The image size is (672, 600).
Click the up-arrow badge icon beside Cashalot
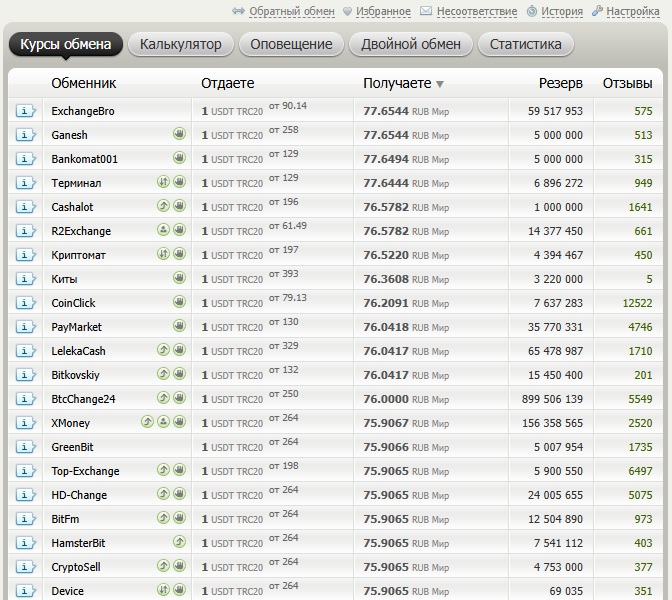pos(163,206)
